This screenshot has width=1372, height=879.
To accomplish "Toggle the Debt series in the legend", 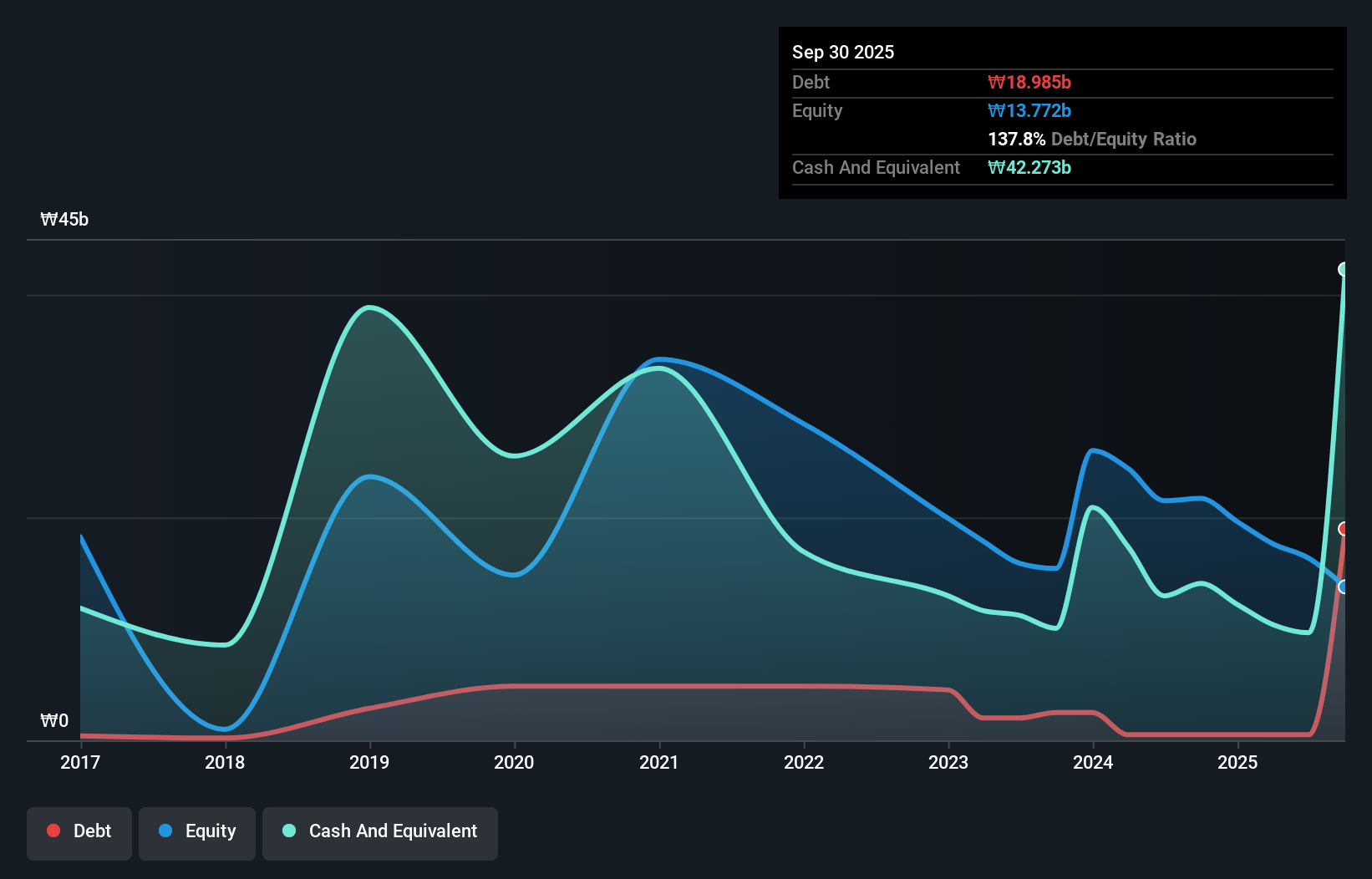I will (79, 832).
